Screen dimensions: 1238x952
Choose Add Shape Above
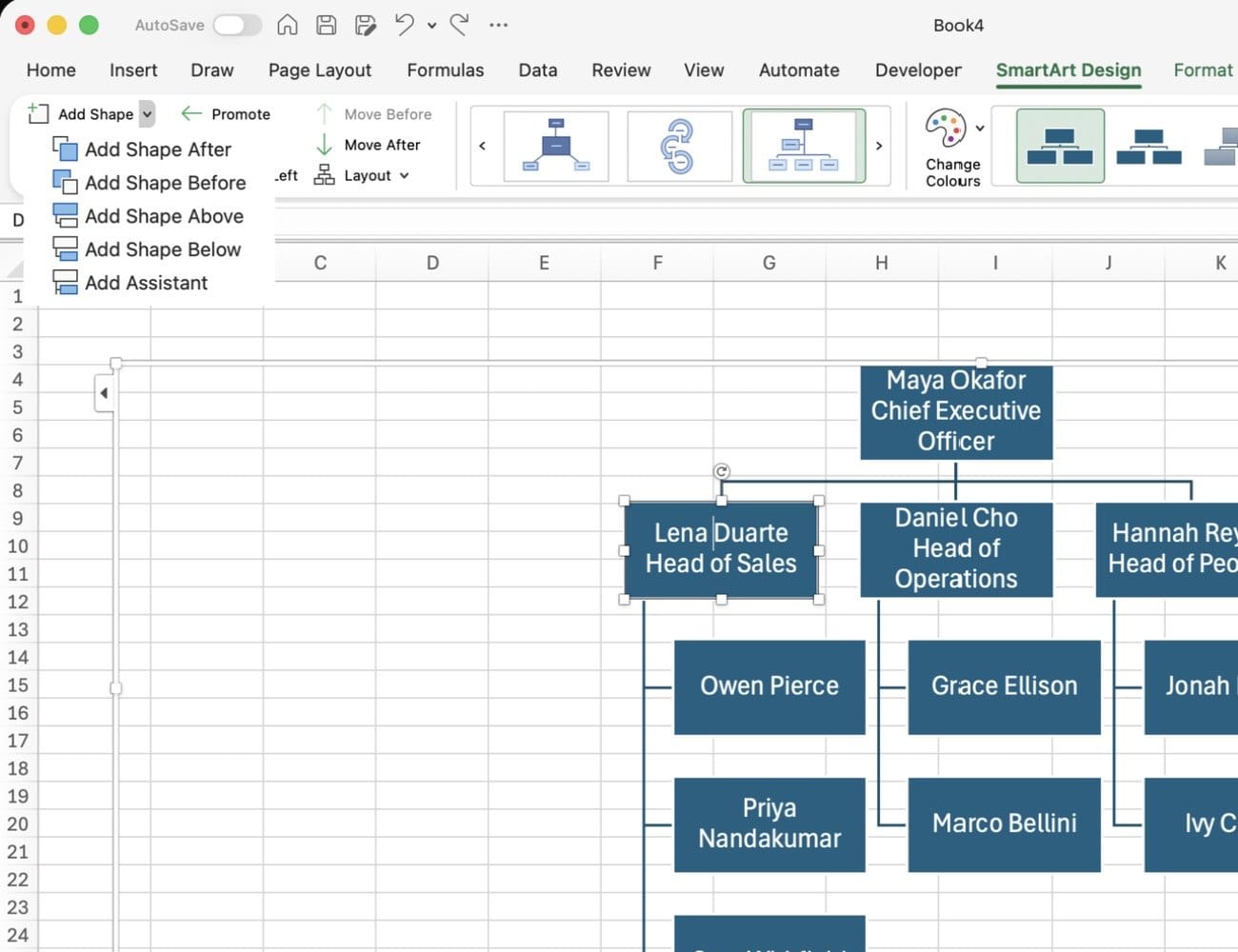148,216
